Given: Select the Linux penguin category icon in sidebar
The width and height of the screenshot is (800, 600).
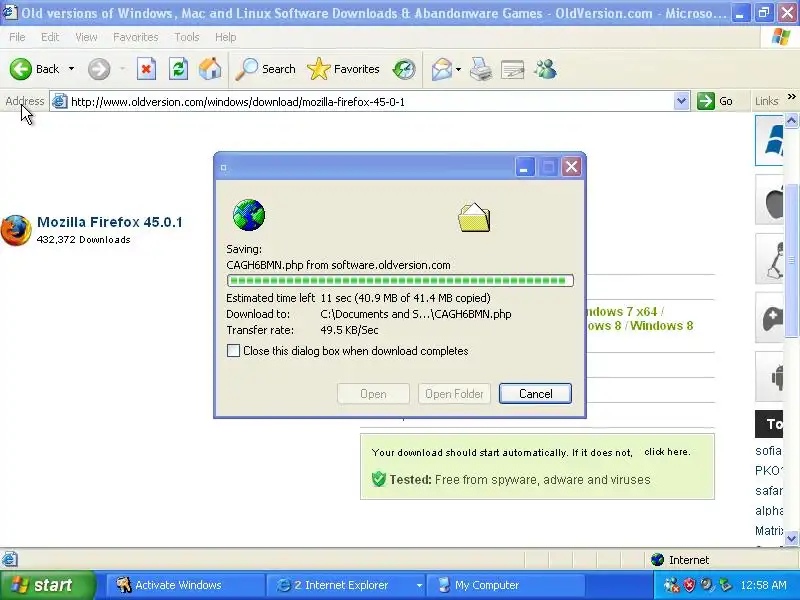Looking at the screenshot, I should tap(770, 259).
